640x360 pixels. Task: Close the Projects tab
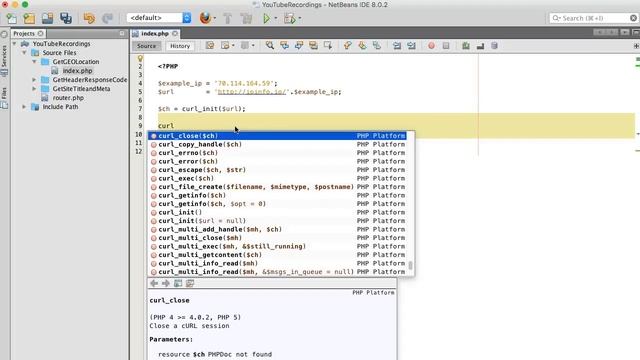click(40, 33)
